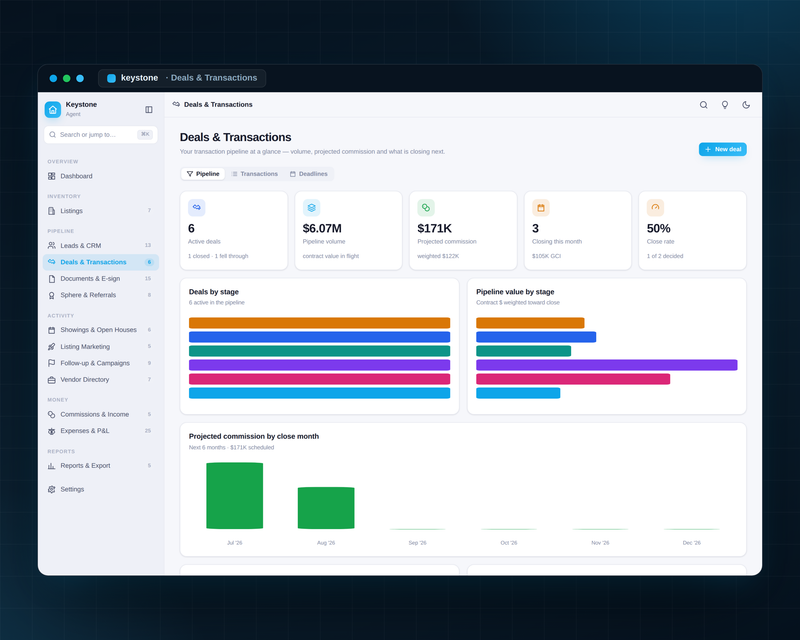
Task: Open Documents & E-sign page
Action: pyautogui.click(x=101, y=279)
